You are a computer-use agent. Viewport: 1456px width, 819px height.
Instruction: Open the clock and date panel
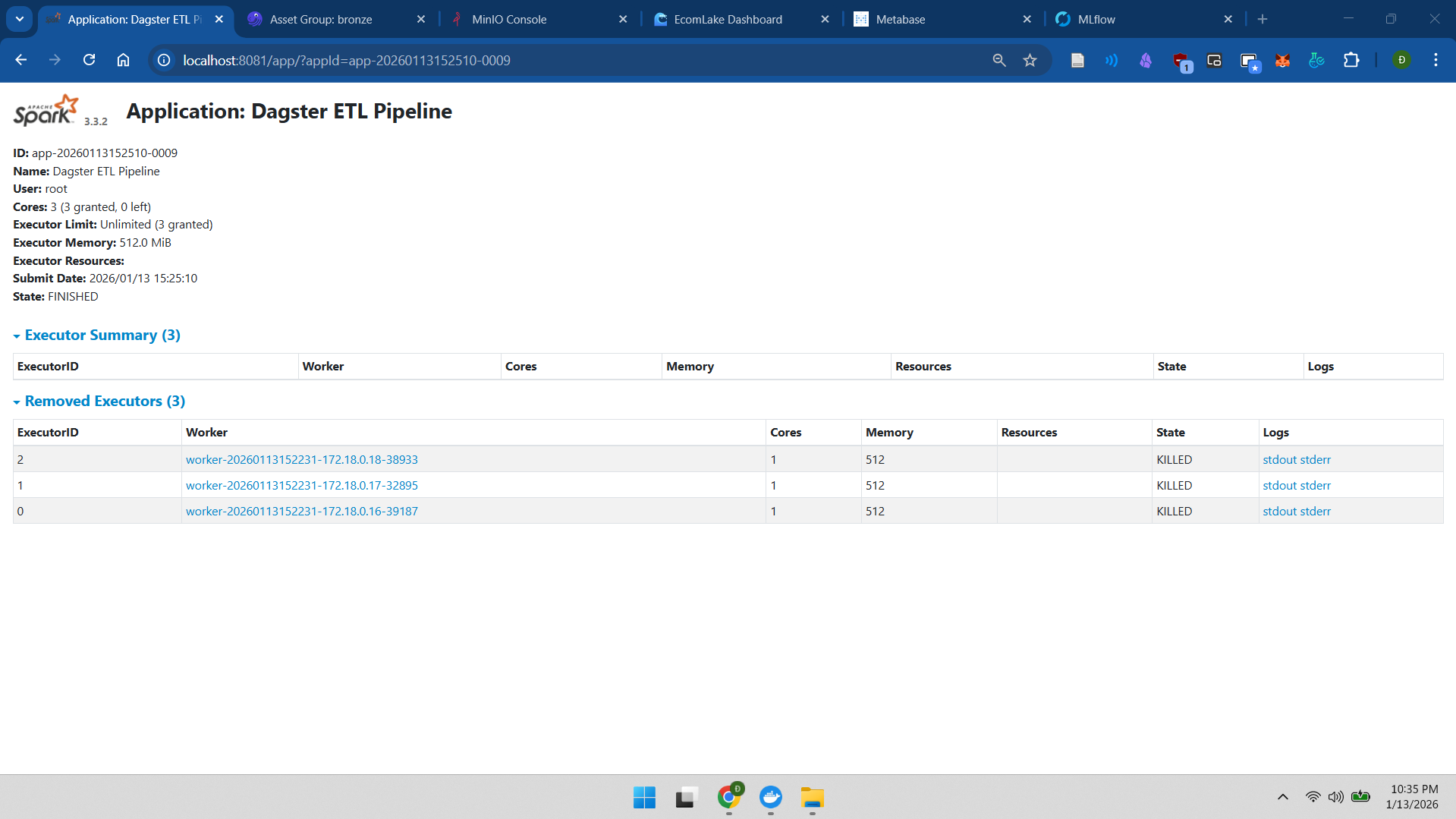1412,797
